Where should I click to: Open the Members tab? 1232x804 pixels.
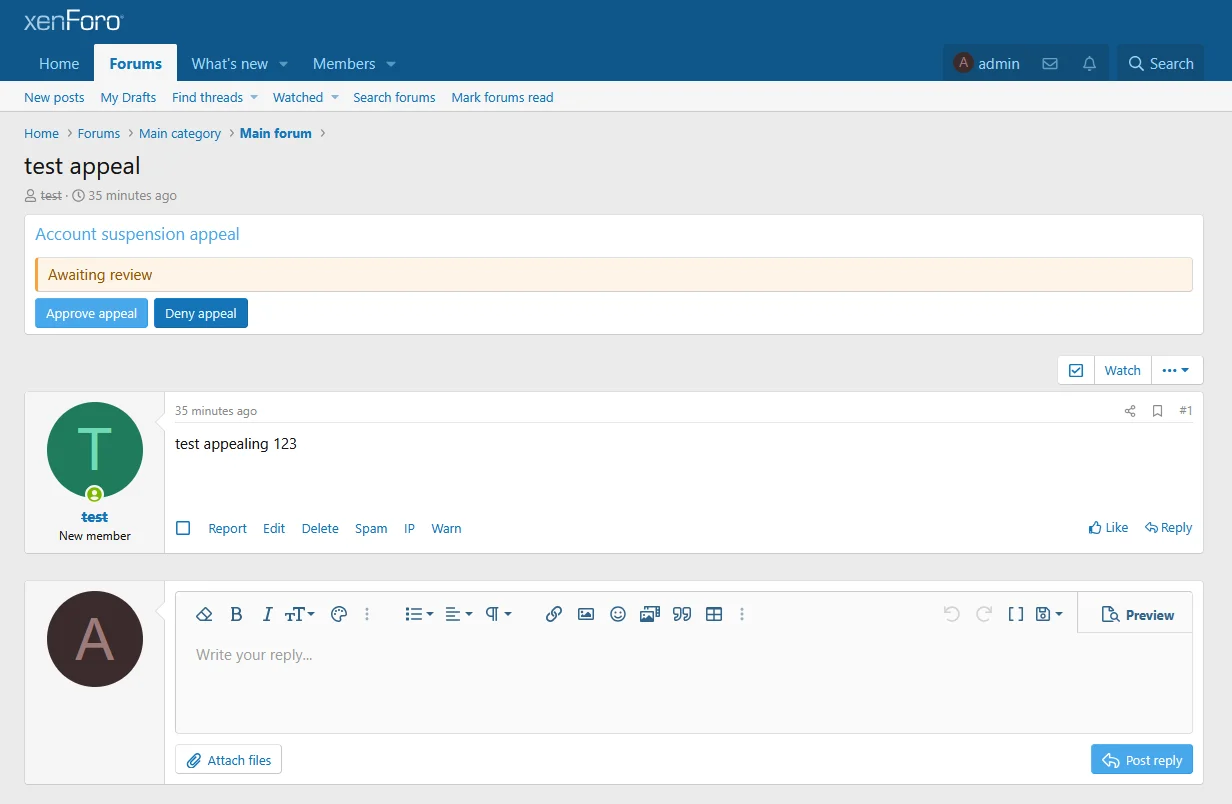344,63
